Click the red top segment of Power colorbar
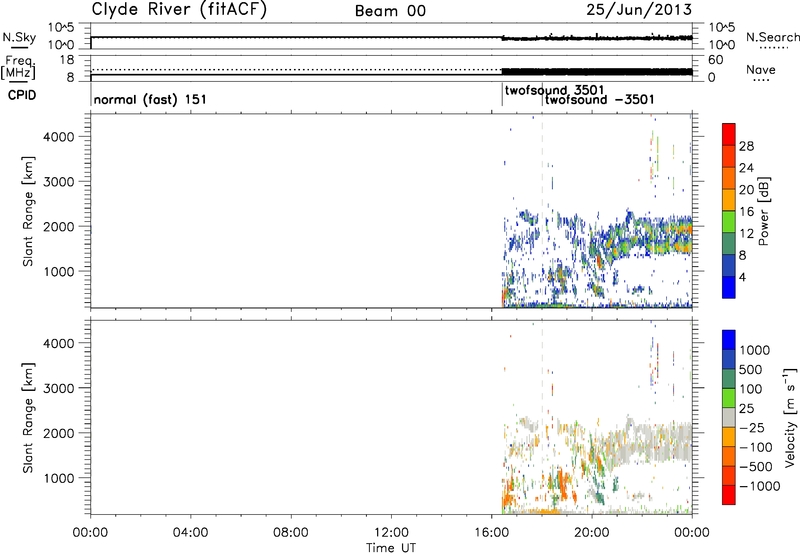Screen dimensions: 800x554 pos(729,134)
